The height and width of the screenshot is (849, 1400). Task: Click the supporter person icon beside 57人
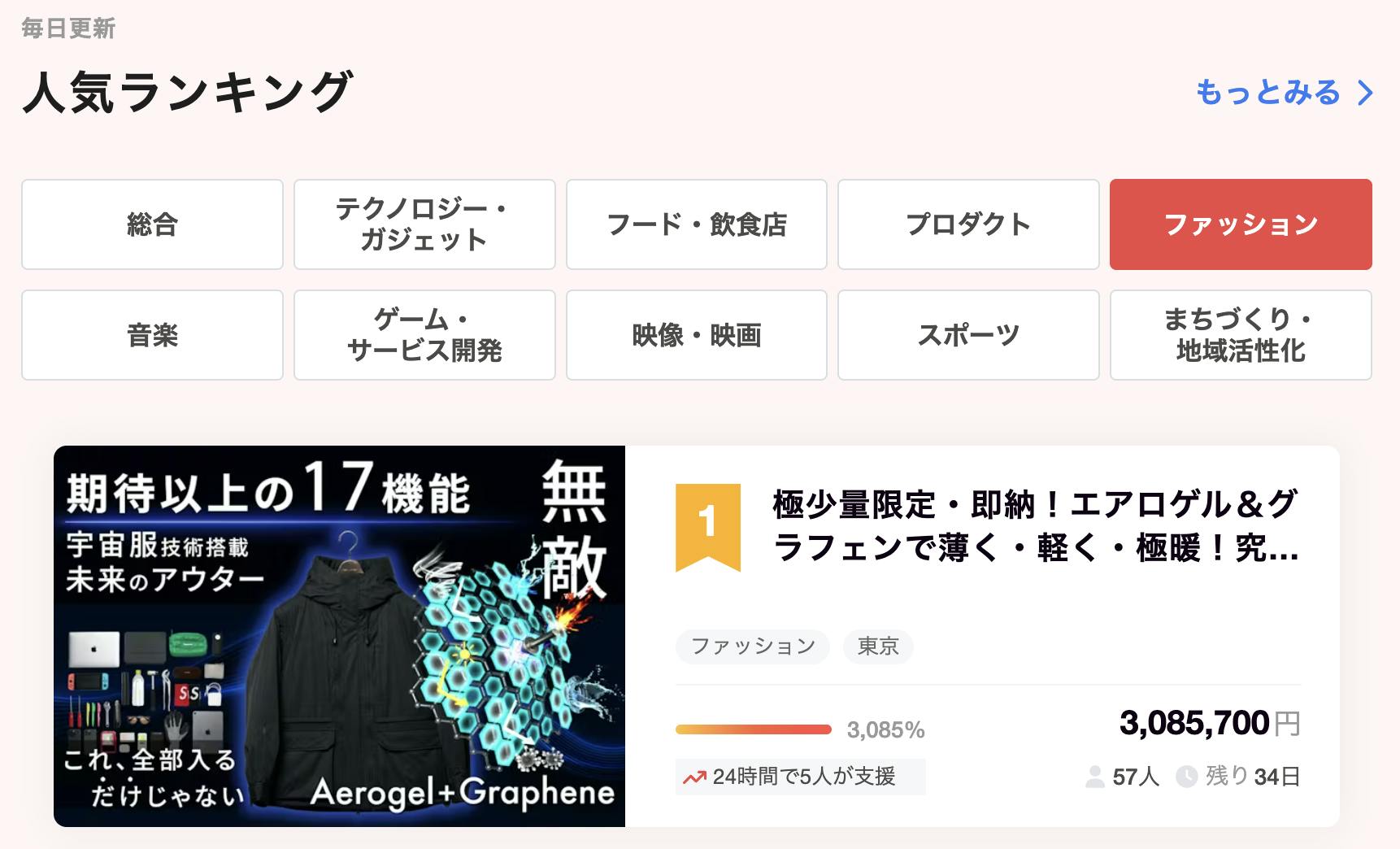coord(1095,777)
